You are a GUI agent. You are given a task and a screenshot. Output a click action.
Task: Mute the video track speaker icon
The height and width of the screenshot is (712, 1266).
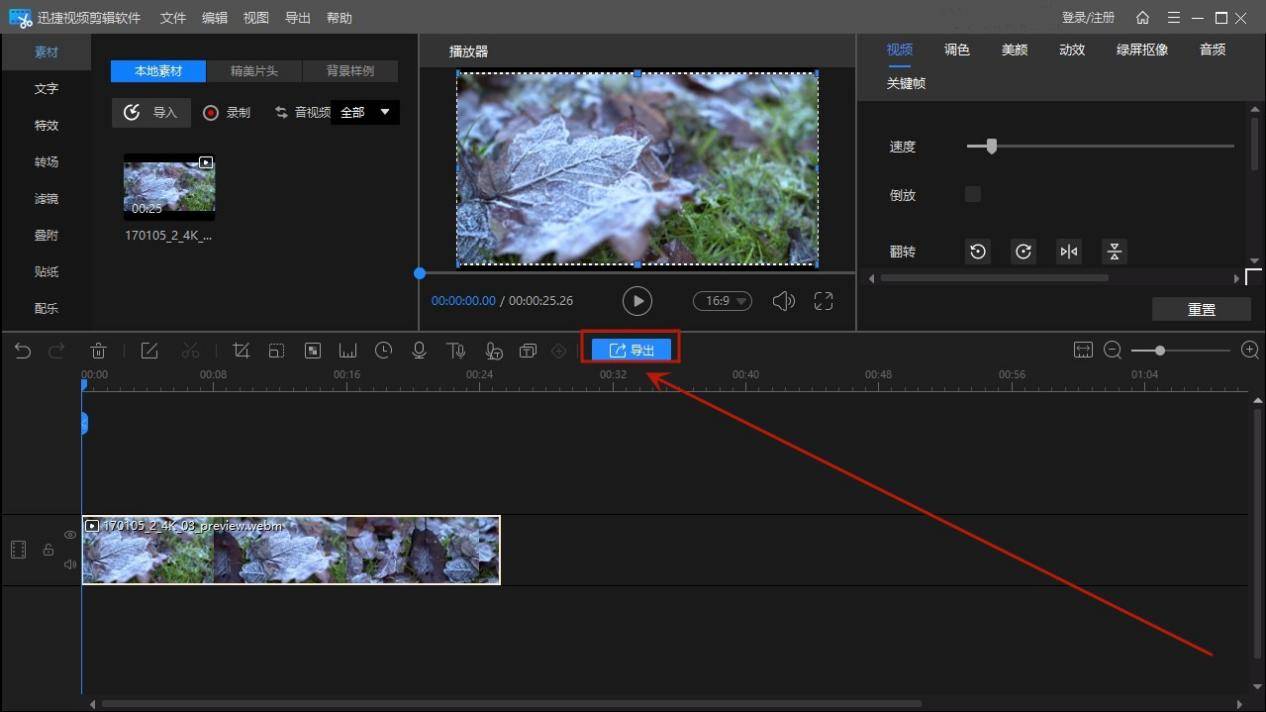(x=70, y=564)
